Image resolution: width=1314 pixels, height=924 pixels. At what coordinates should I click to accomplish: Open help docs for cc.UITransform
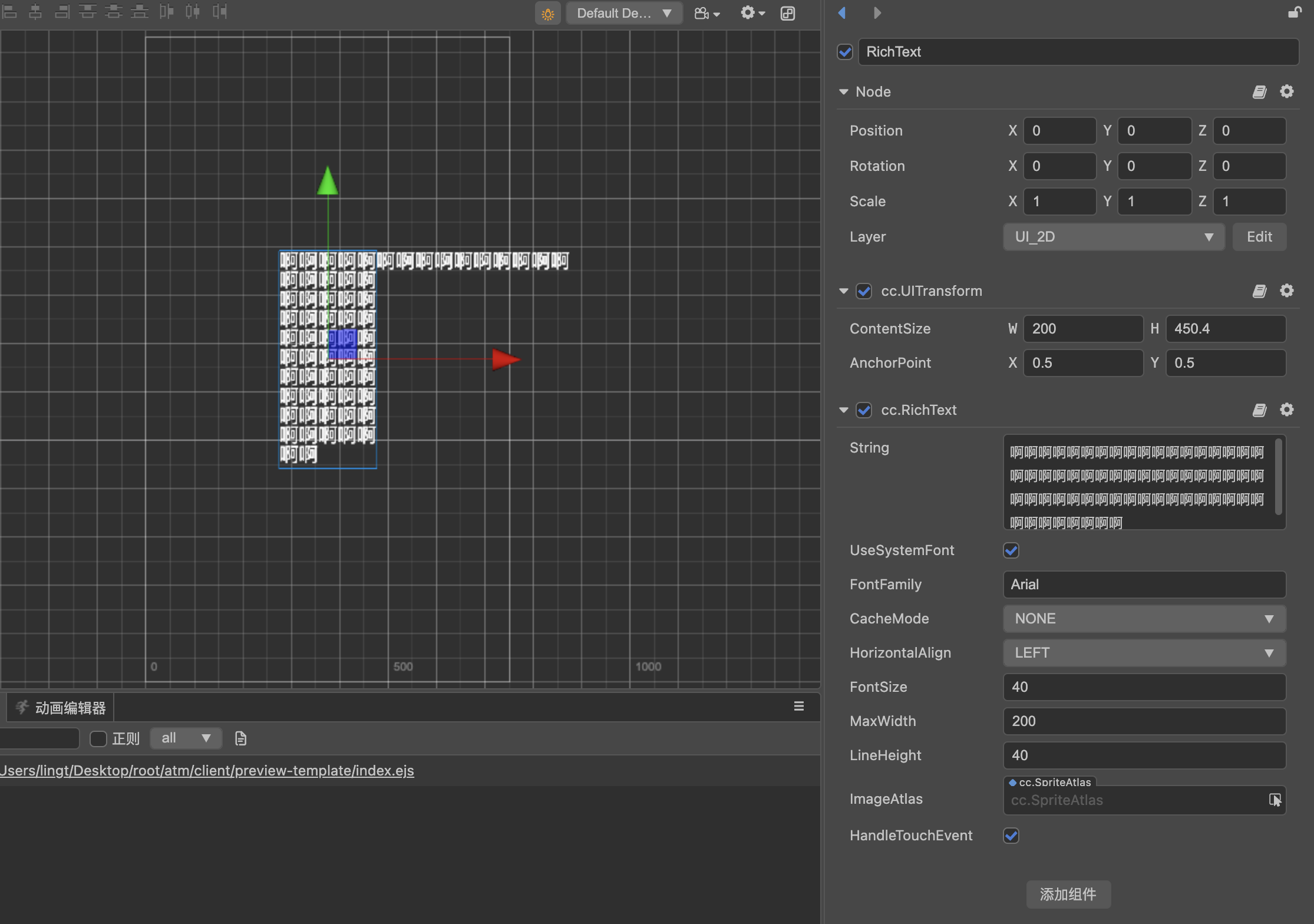(x=1259, y=291)
